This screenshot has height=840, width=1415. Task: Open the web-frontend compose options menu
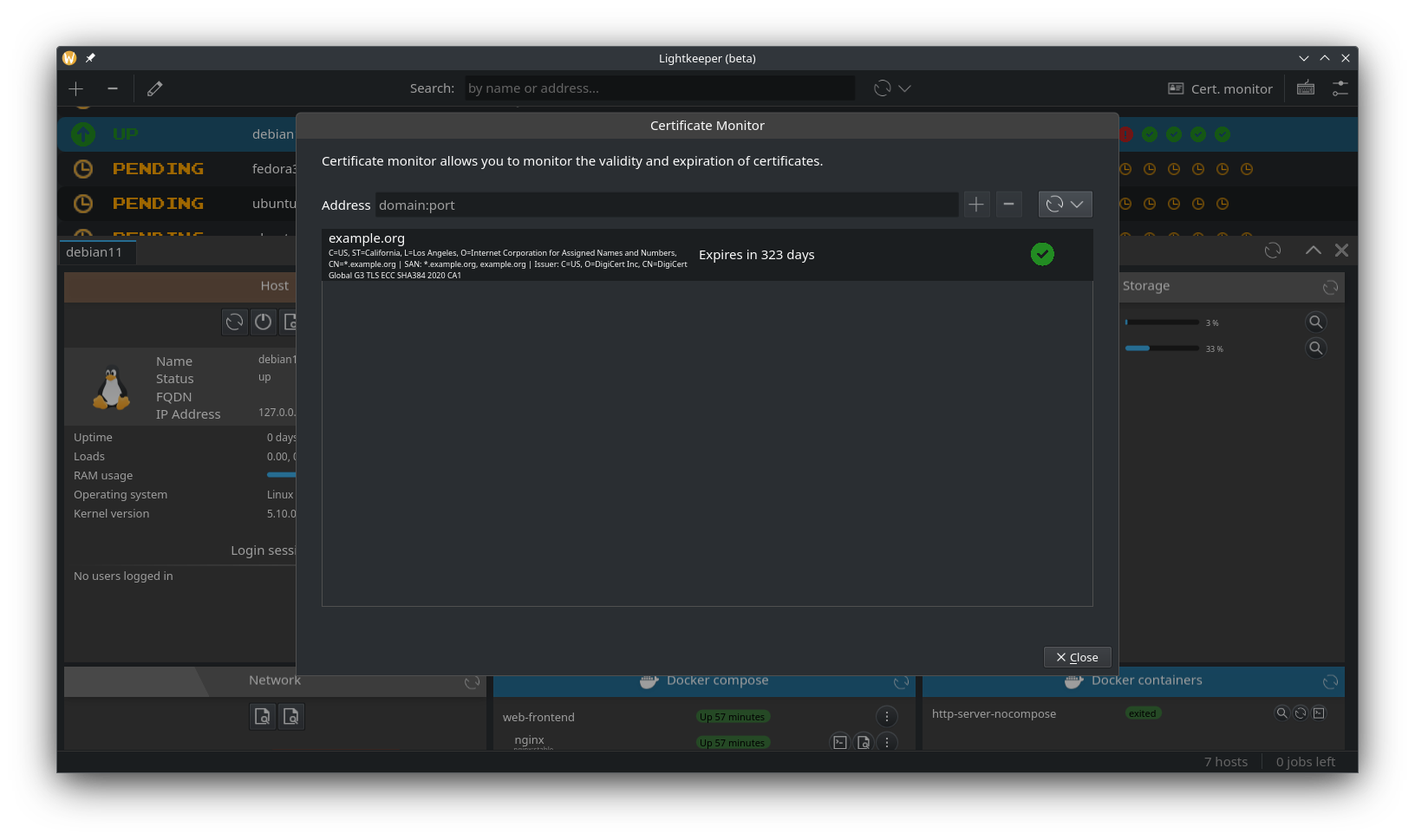point(886,717)
